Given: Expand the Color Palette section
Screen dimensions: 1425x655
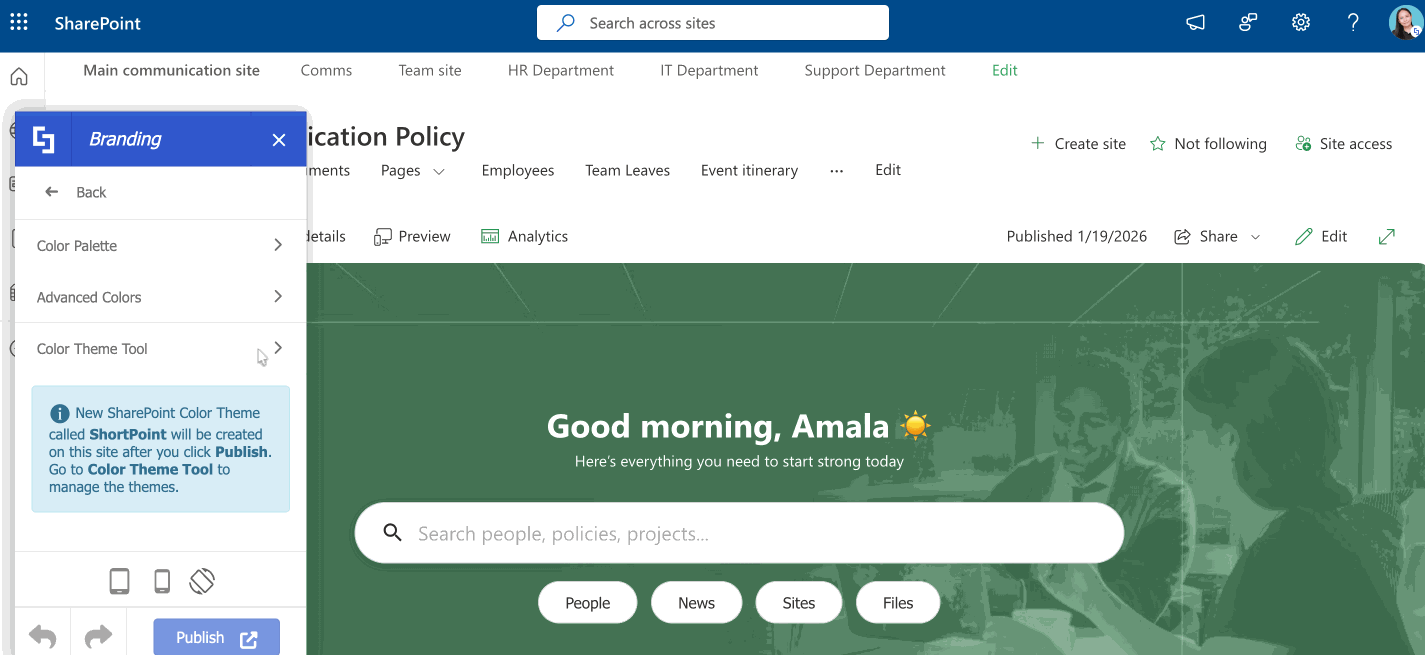Looking at the screenshot, I should 160,245.
